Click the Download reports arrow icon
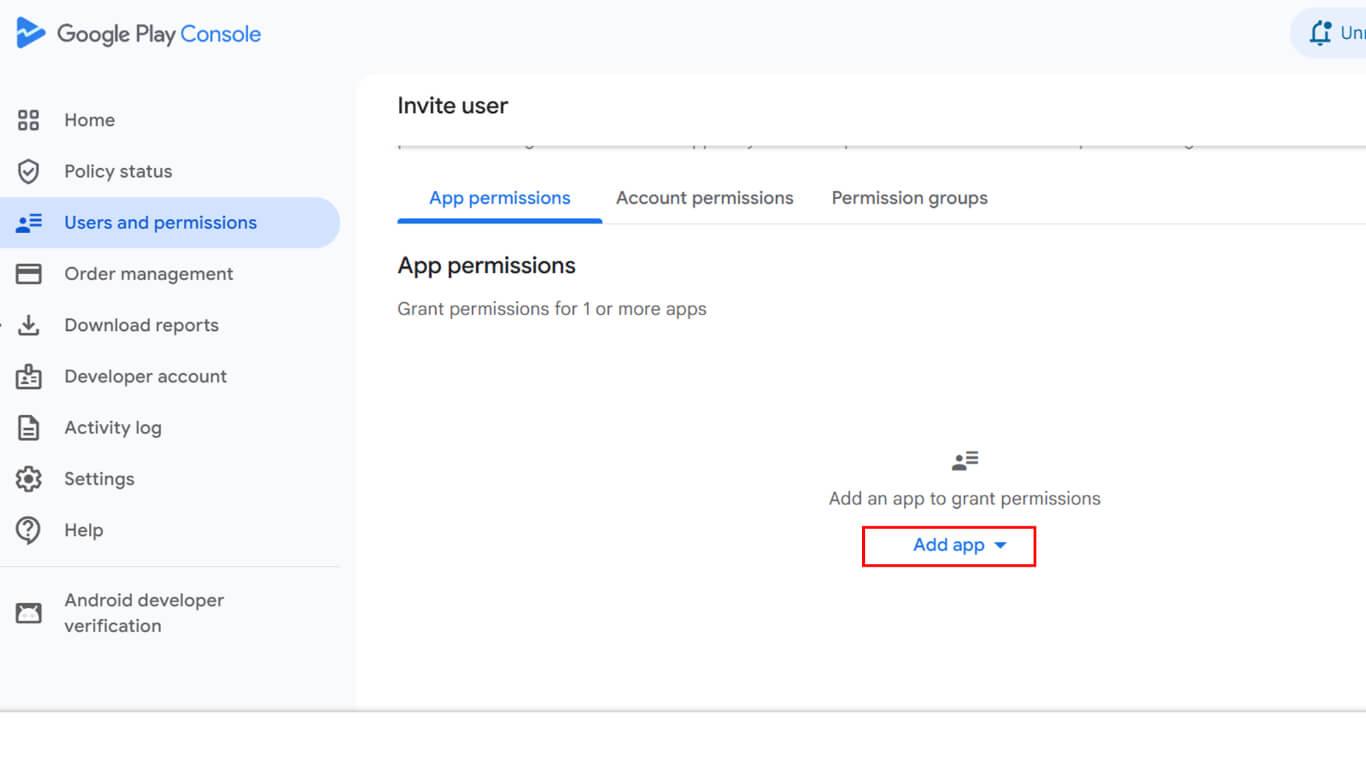Viewport: 1366px width, 769px height. click(29, 325)
